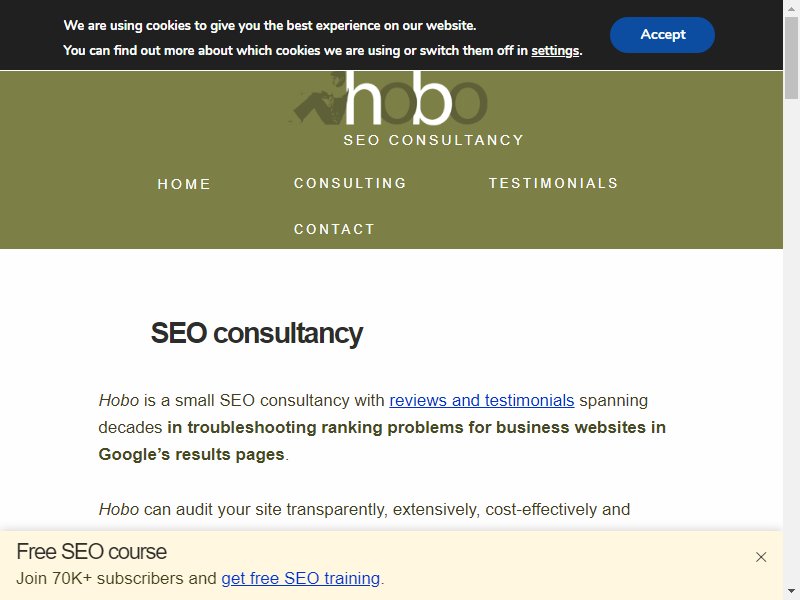Open the CONSULTING menu item

click(x=350, y=183)
